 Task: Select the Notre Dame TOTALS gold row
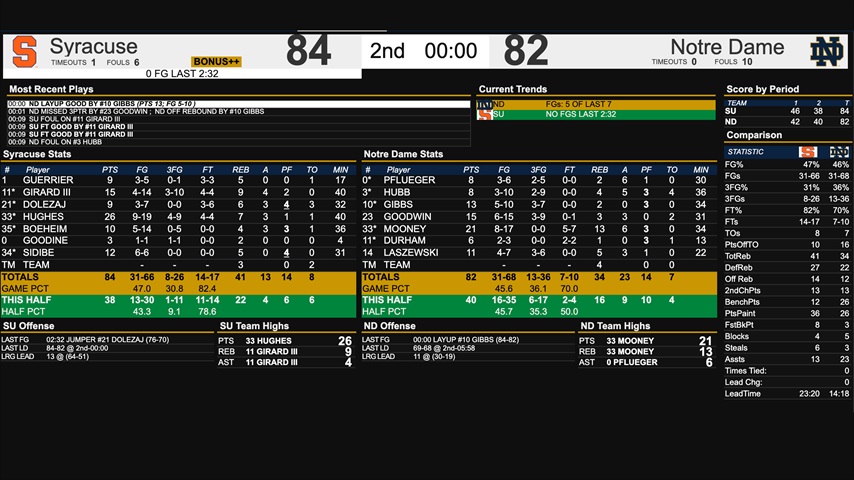pos(536,276)
